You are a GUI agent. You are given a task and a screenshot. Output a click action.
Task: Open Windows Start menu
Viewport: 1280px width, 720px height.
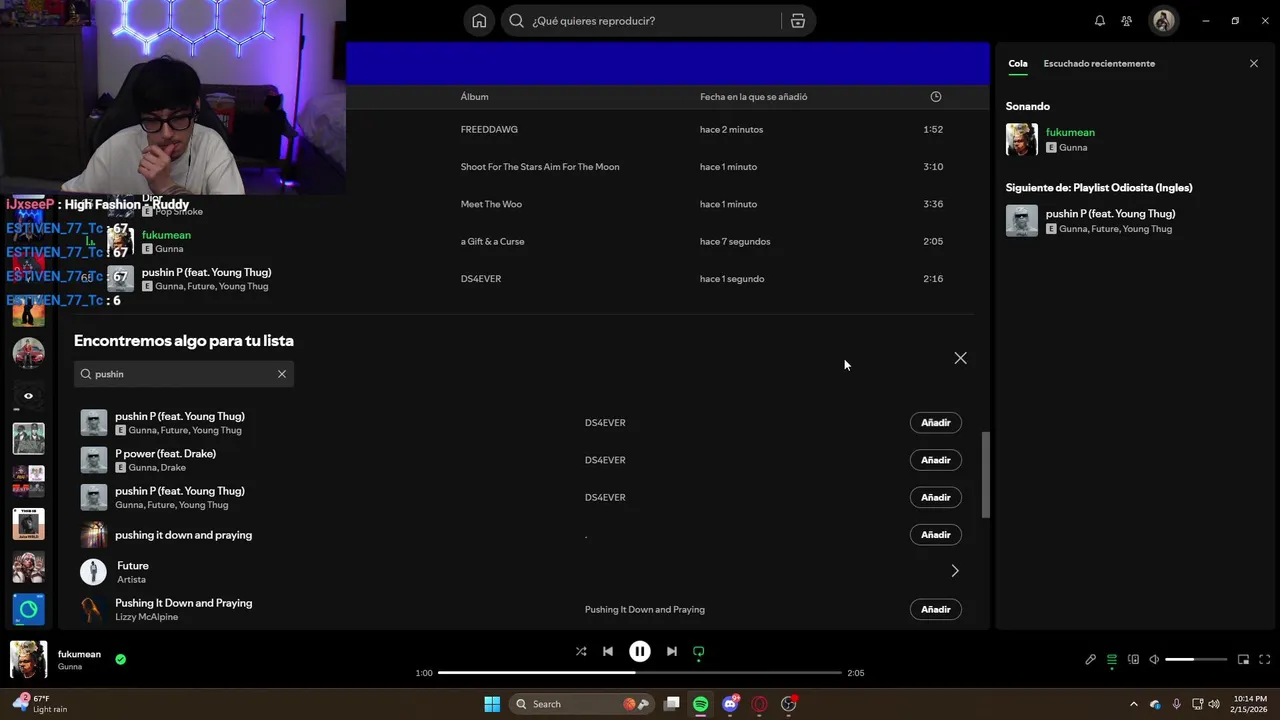click(x=492, y=704)
